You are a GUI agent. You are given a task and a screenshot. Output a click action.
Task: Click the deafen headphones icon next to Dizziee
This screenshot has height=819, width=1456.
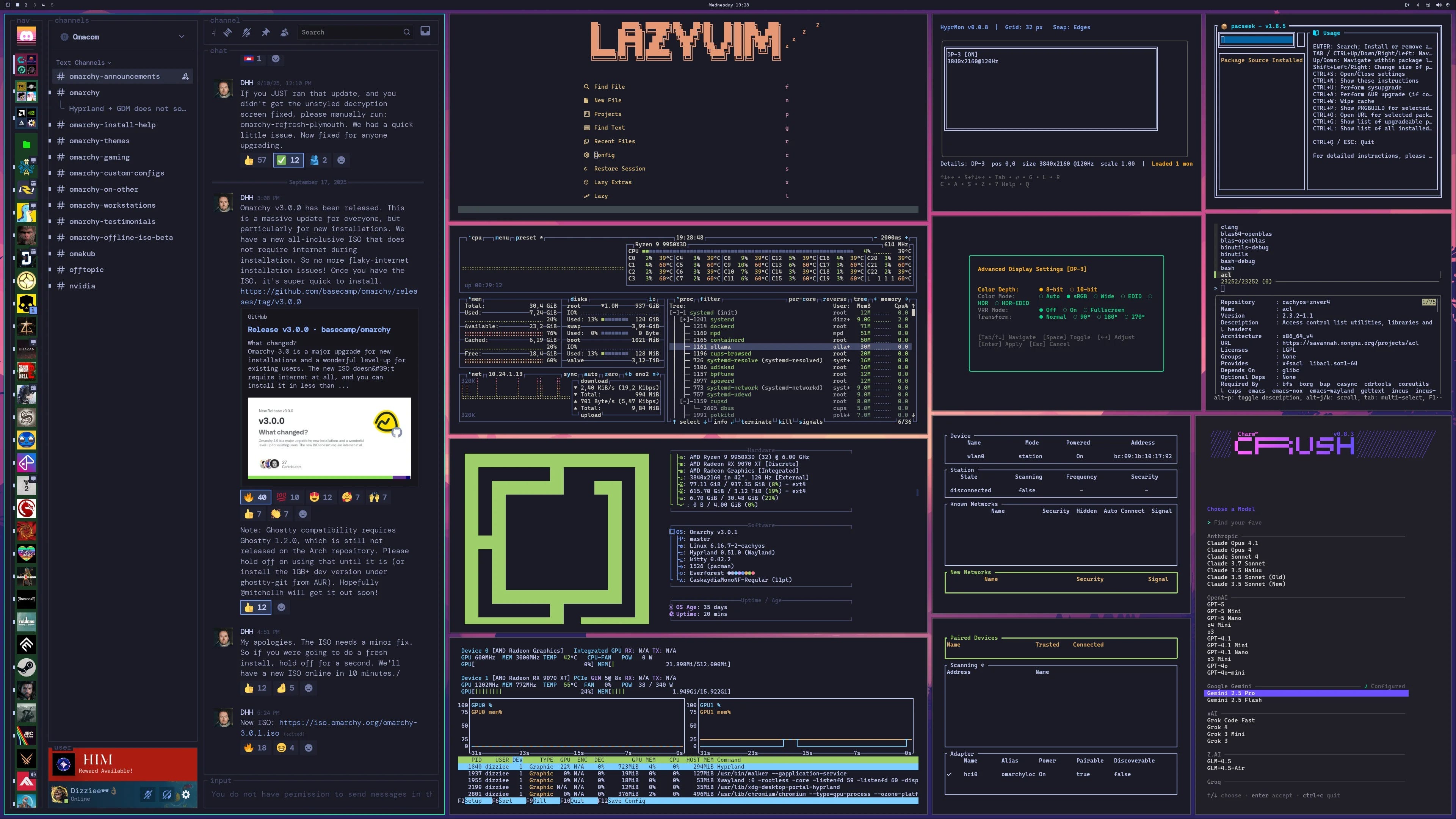167,794
